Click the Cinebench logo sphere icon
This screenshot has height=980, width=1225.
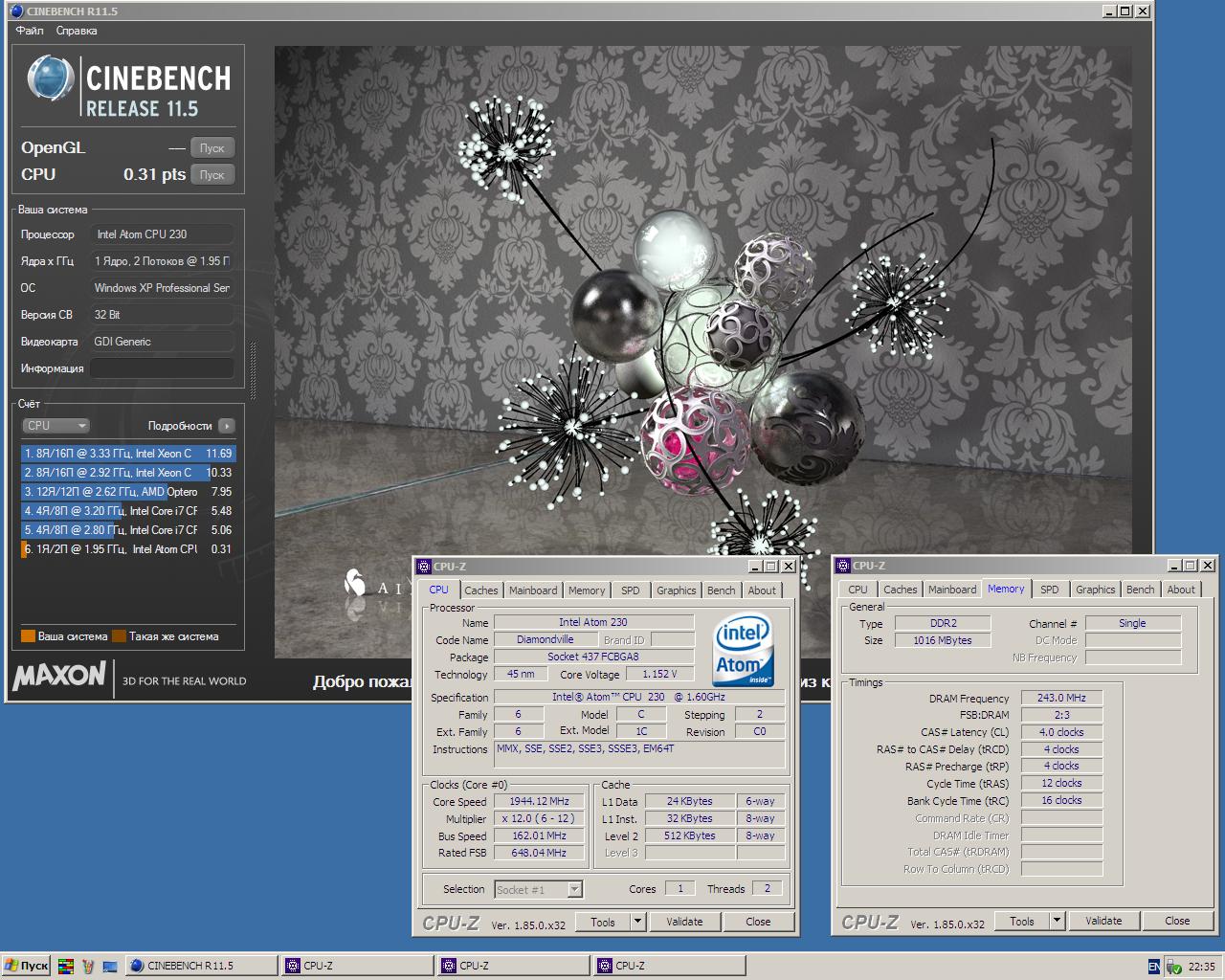coord(50,78)
